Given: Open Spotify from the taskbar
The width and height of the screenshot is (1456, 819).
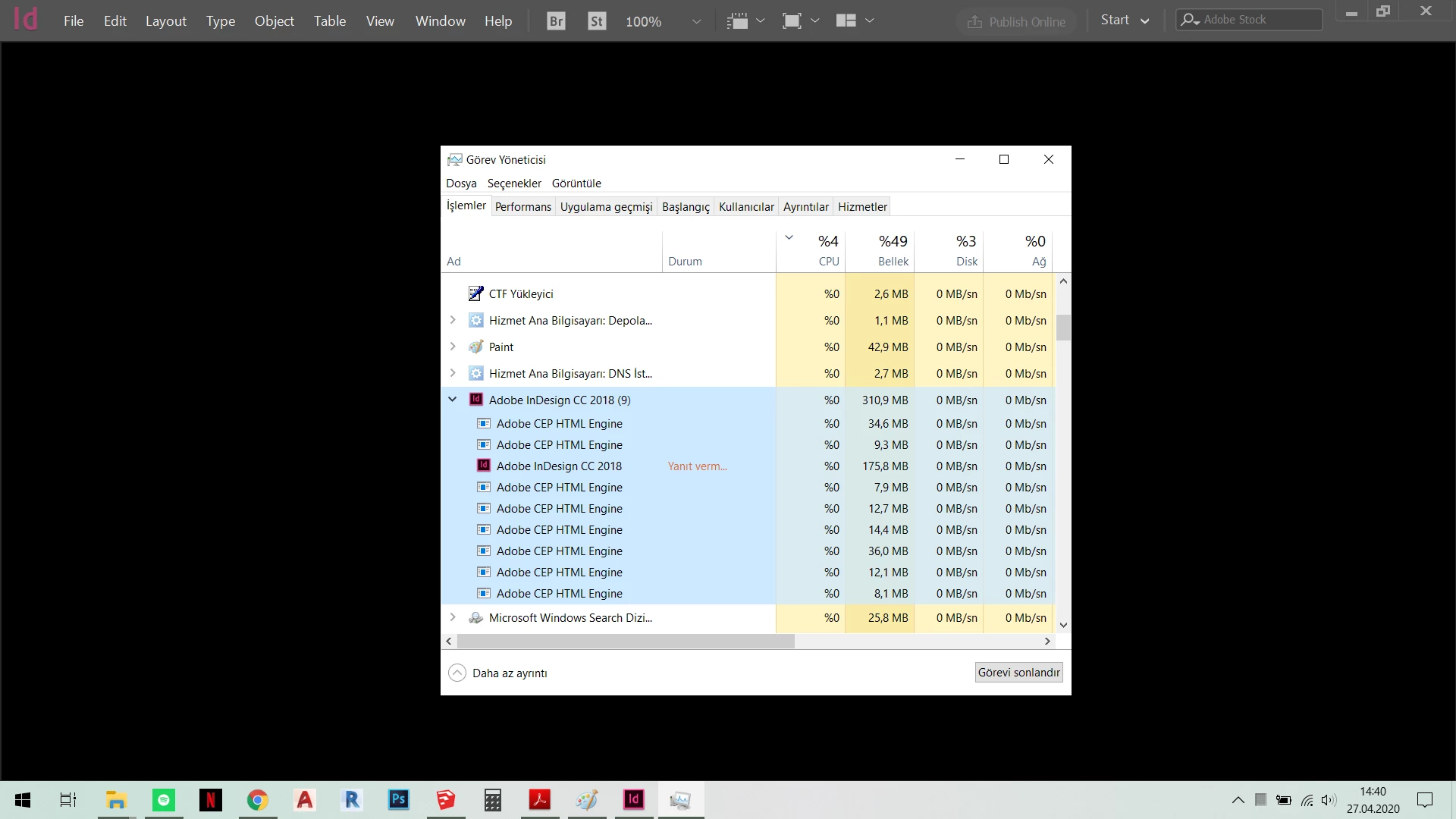Looking at the screenshot, I should pyautogui.click(x=164, y=800).
